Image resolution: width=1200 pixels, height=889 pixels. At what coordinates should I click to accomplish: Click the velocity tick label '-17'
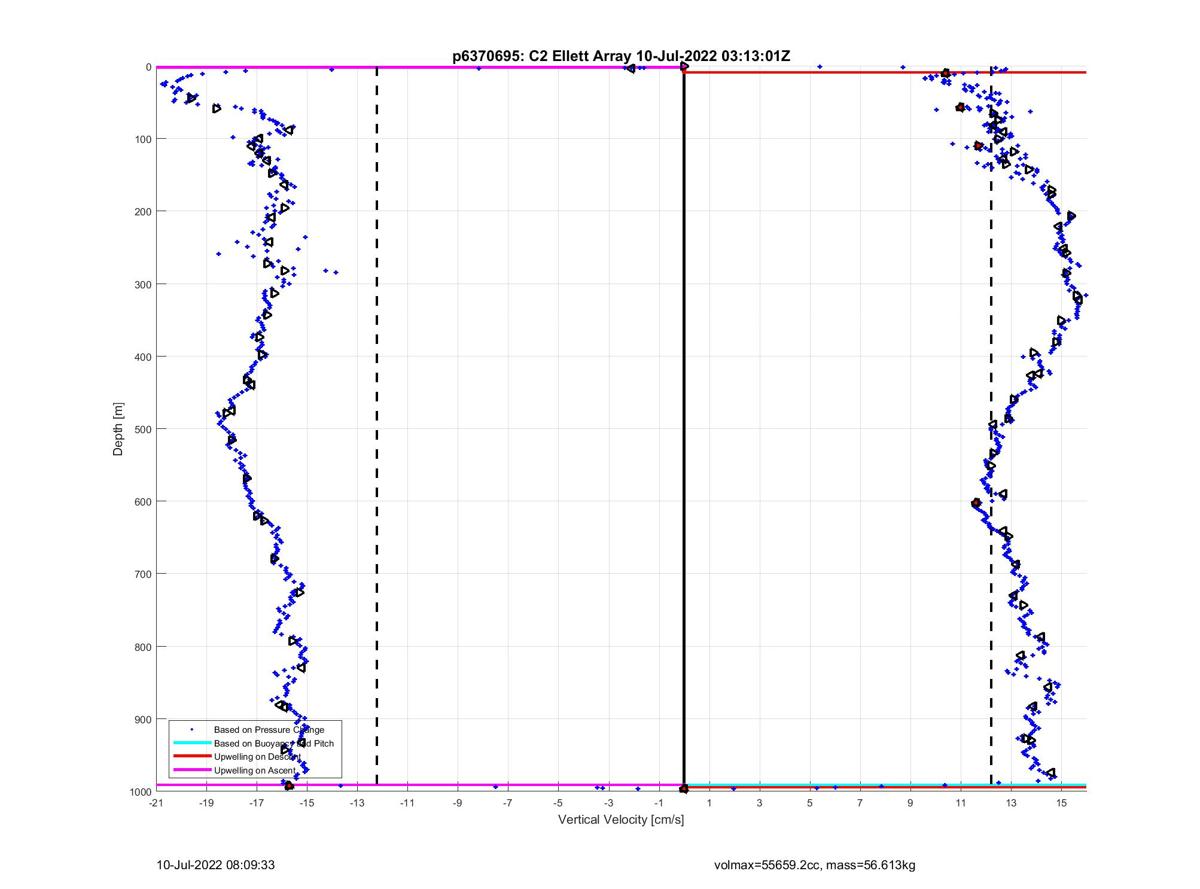(256, 802)
